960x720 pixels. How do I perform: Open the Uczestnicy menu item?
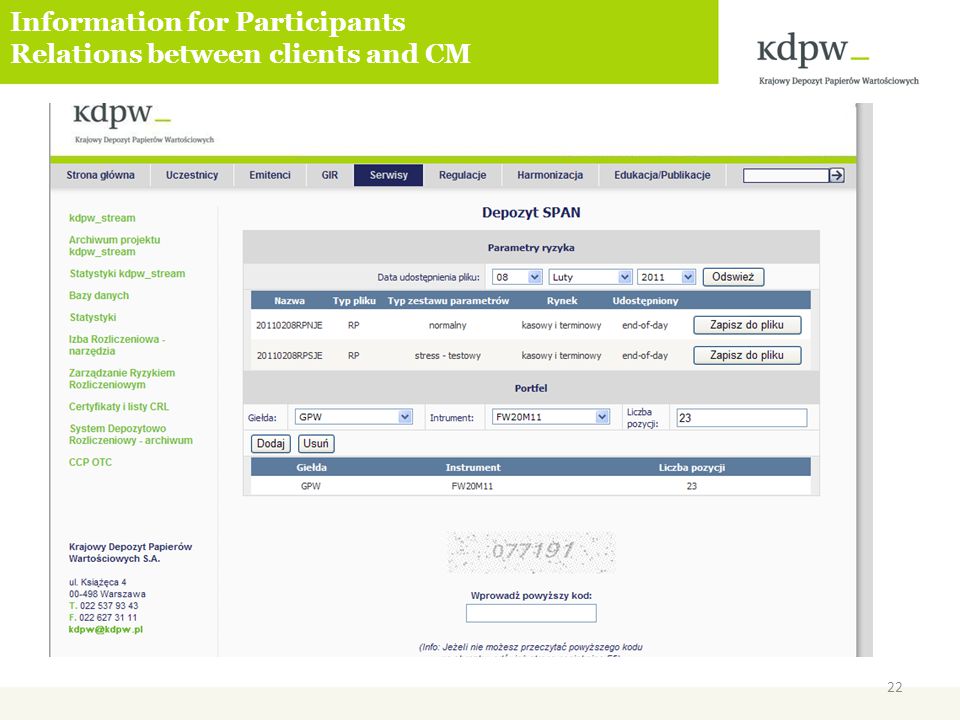point(192,175)
